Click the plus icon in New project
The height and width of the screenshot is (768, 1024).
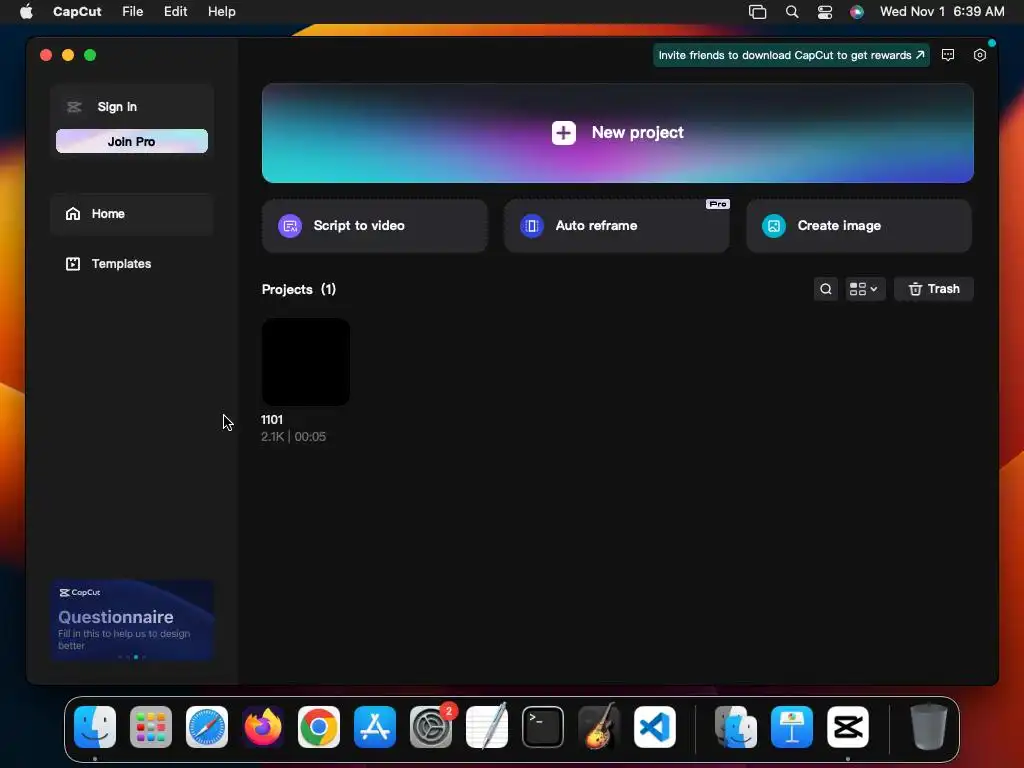click(x=564, y=133)
